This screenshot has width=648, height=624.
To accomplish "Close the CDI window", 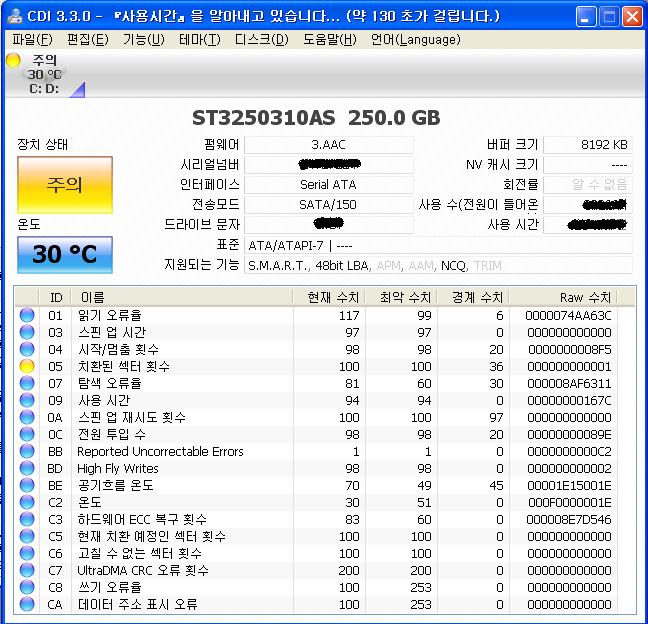I will tap(632, 17).
